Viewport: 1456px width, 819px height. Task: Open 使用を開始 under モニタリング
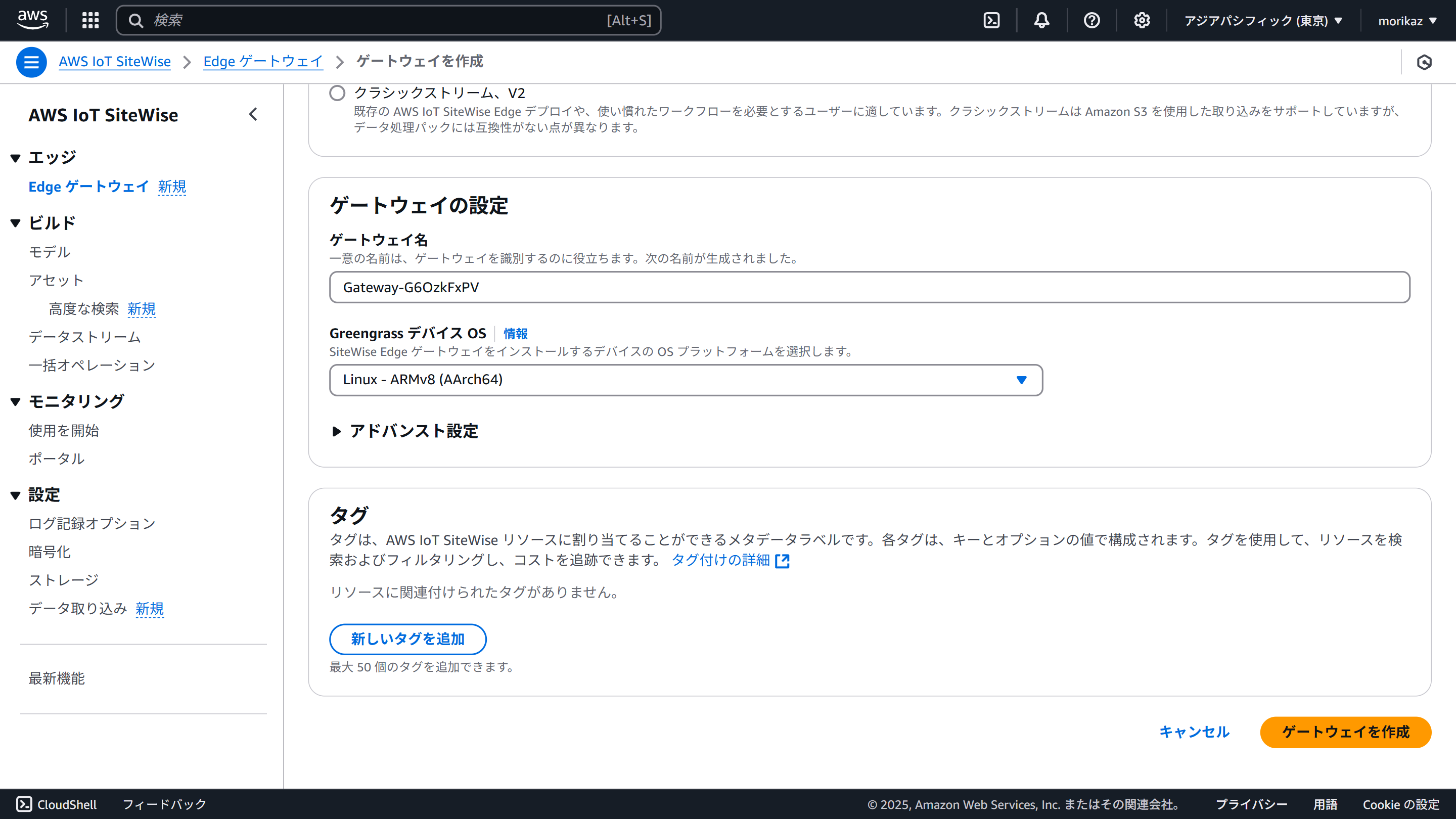(64, 431)
